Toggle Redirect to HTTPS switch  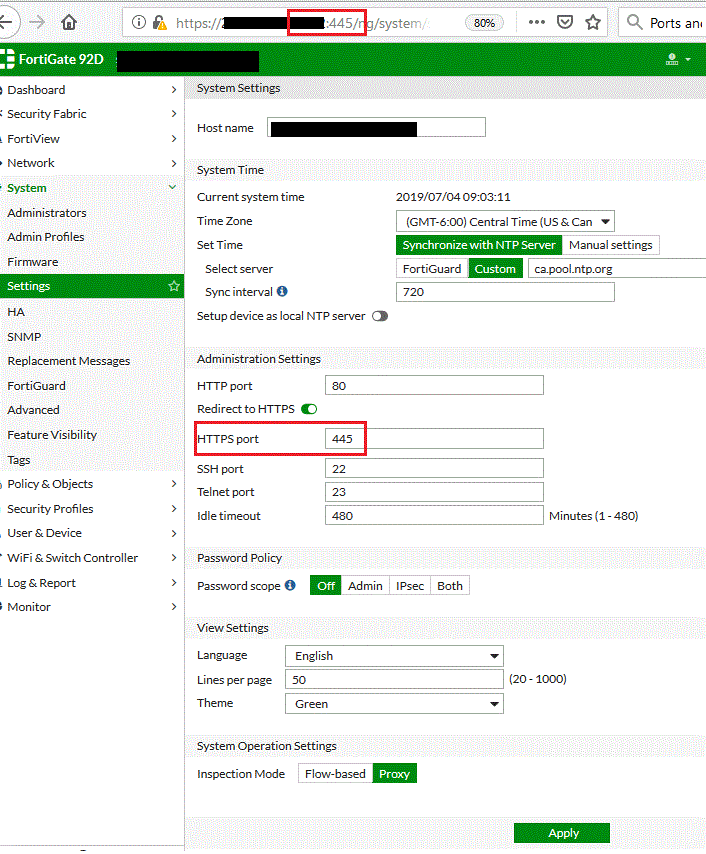309,409
